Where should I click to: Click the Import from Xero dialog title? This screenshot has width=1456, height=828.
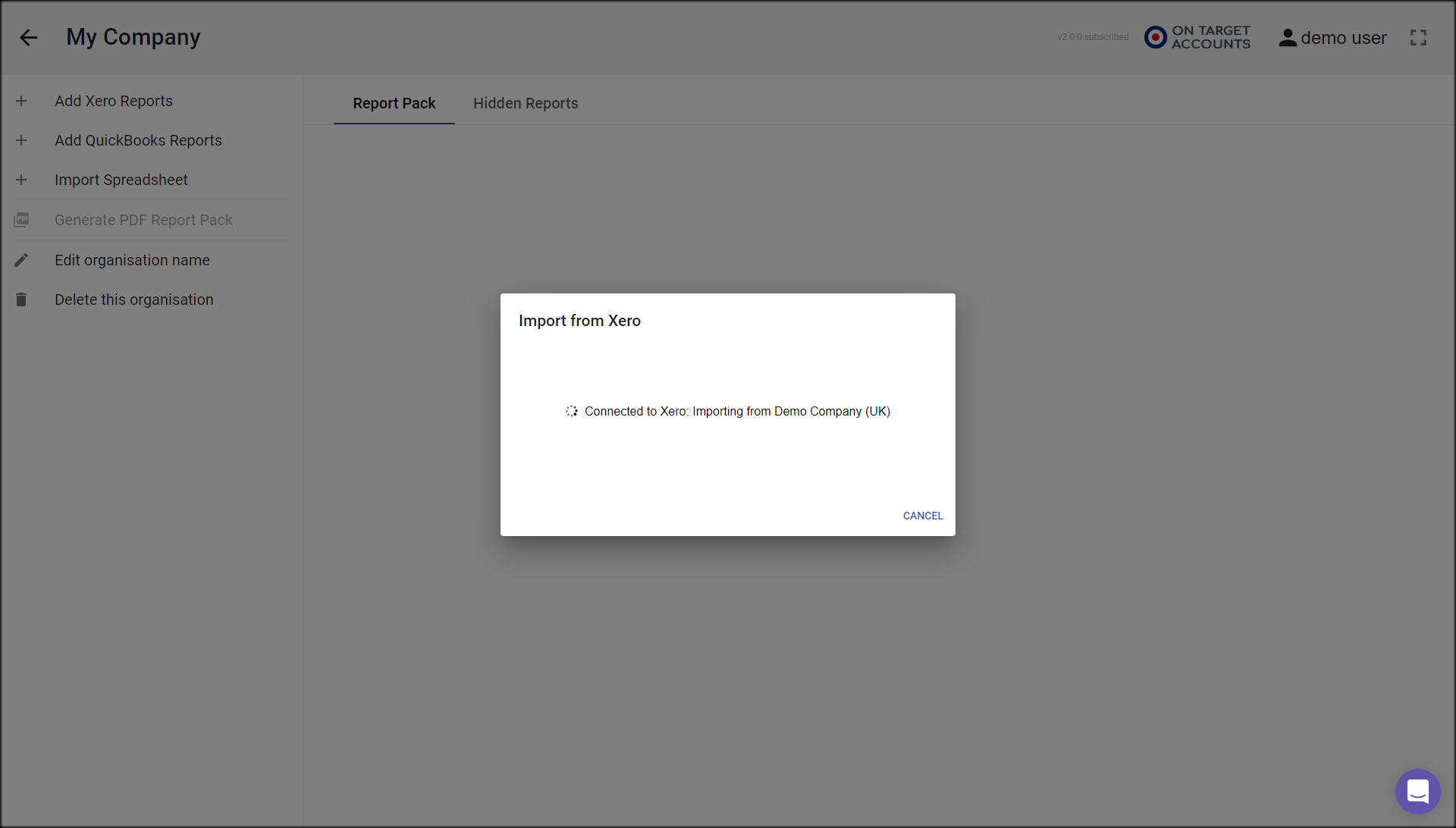pyautogui.click(x=579, y=321)
